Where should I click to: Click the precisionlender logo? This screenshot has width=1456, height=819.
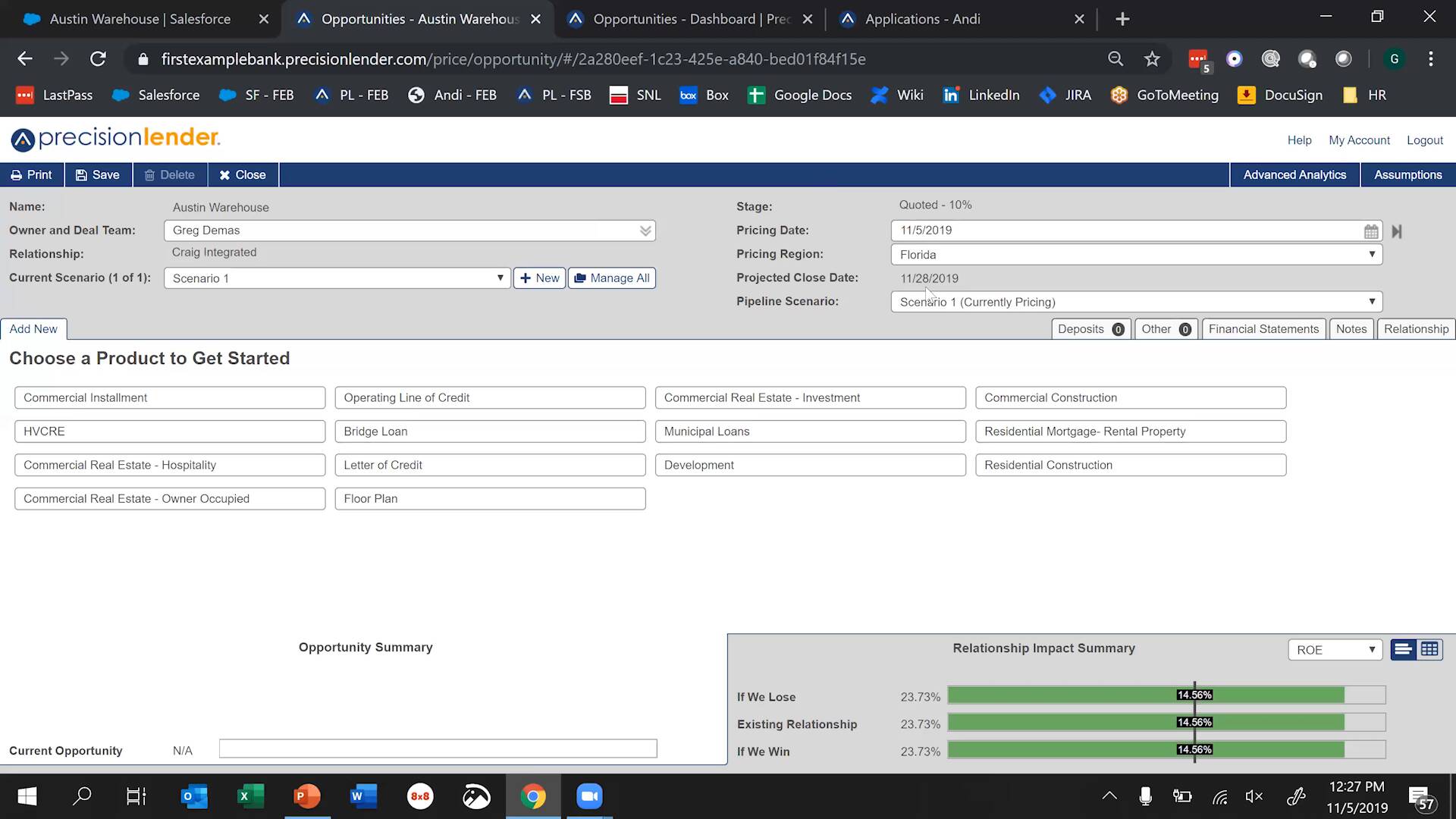[114, 139]
